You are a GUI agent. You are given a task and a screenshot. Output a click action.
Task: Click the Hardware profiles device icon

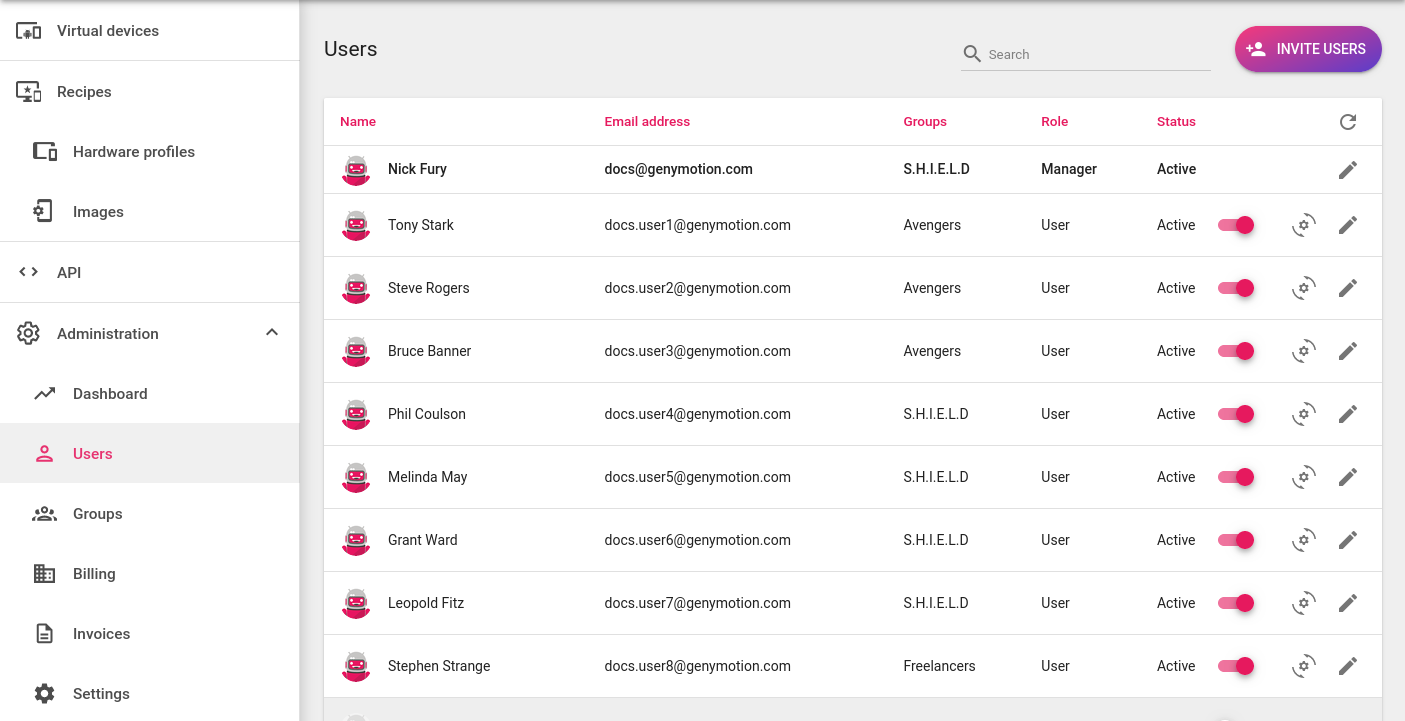tap(44, 151)
